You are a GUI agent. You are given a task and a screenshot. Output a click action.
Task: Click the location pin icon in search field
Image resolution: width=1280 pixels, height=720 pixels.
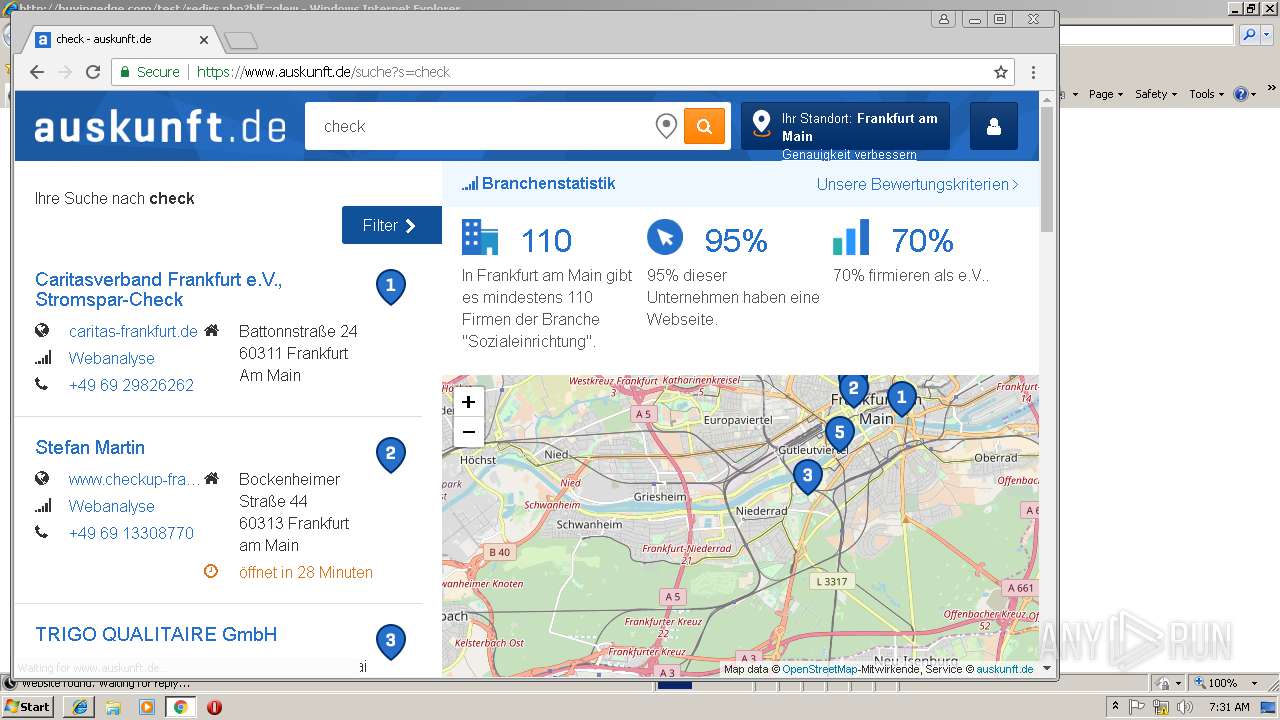click(x=666, y=126)
